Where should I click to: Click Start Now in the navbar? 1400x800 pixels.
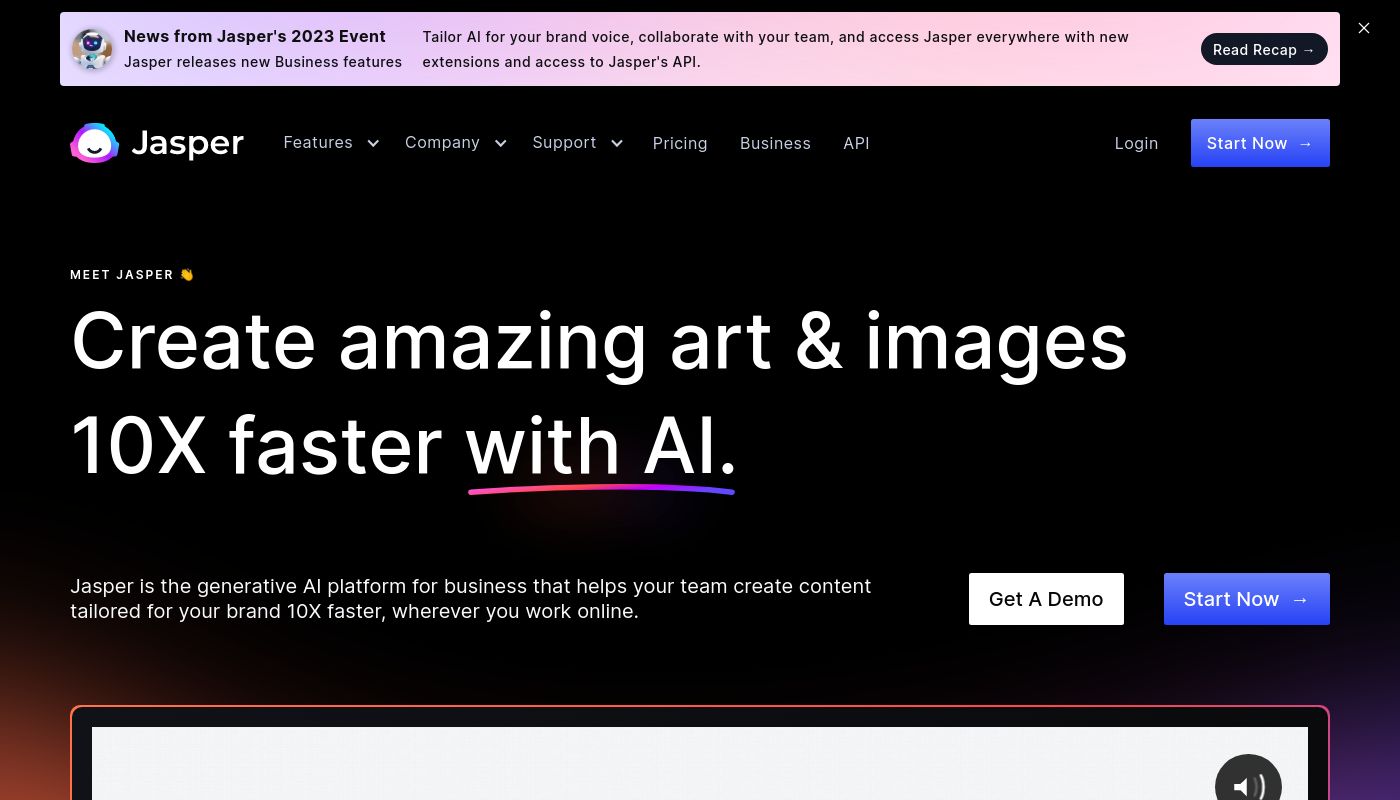(x=1260, y=143)
